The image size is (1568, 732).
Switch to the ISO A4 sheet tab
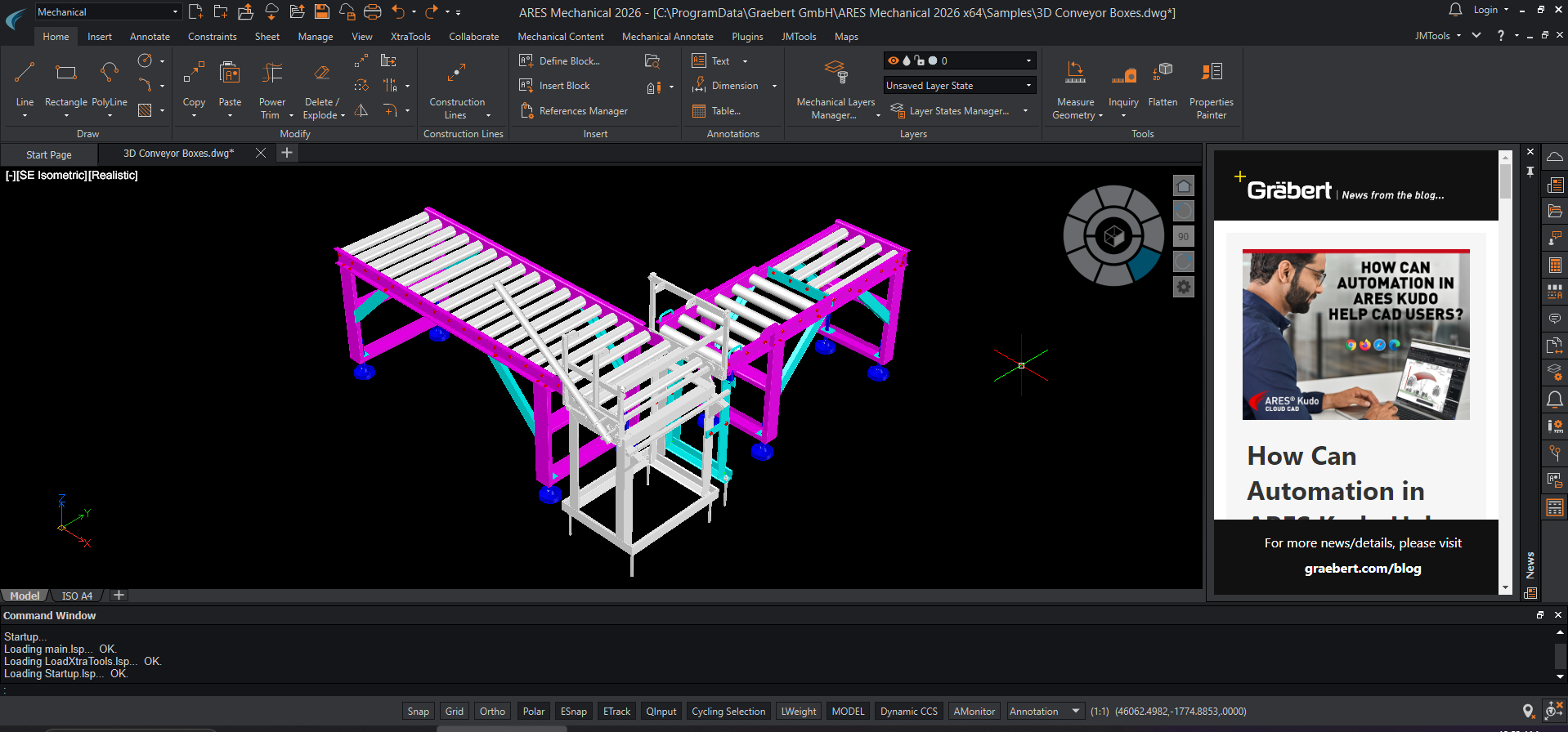77,596
